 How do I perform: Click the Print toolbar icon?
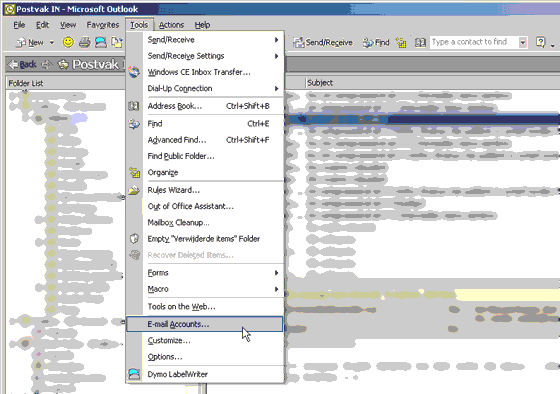(x=85, y=43)
